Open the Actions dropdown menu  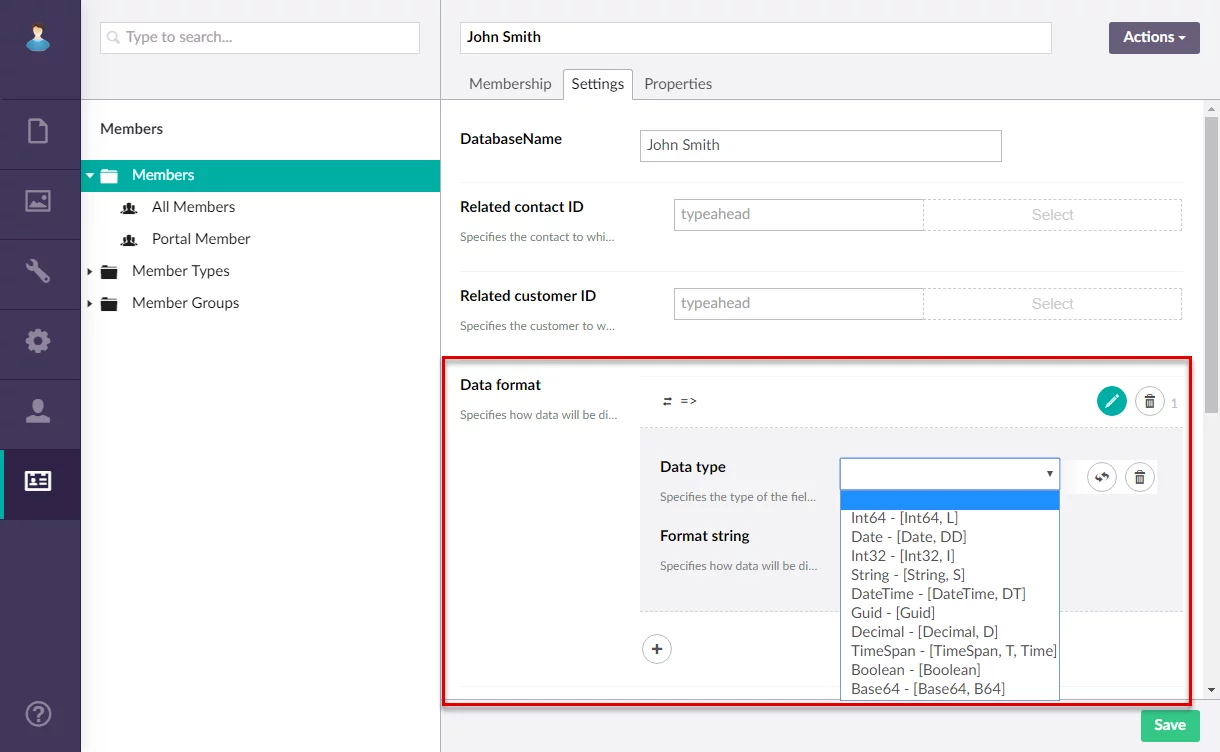click(1153, 37)
